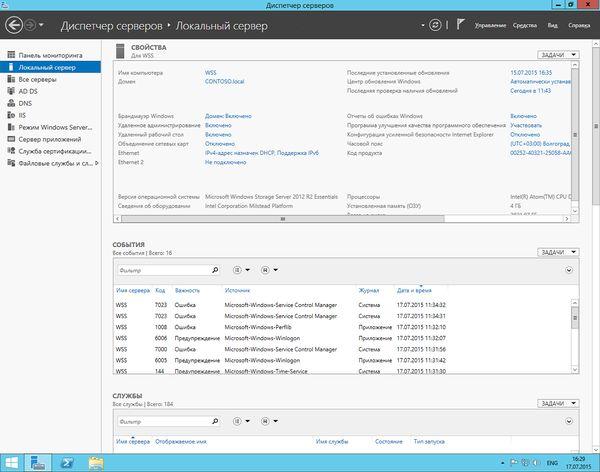This screenshot has width=600, height=472.
Task: Click the main window vertical scrollbar
Action: click(x=596, y=126)
